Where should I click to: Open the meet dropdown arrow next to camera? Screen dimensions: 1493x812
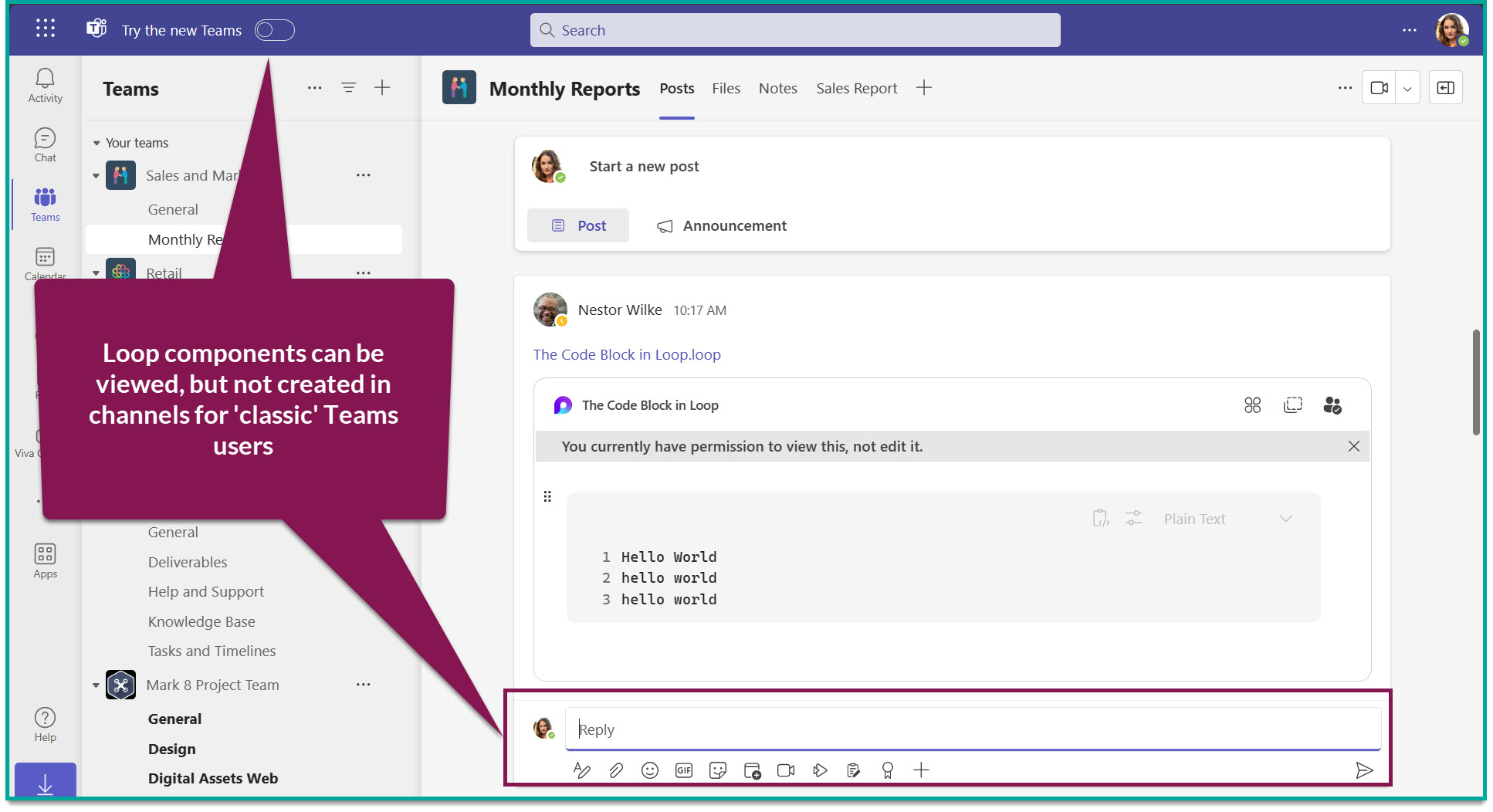(x=1407, y=87)
